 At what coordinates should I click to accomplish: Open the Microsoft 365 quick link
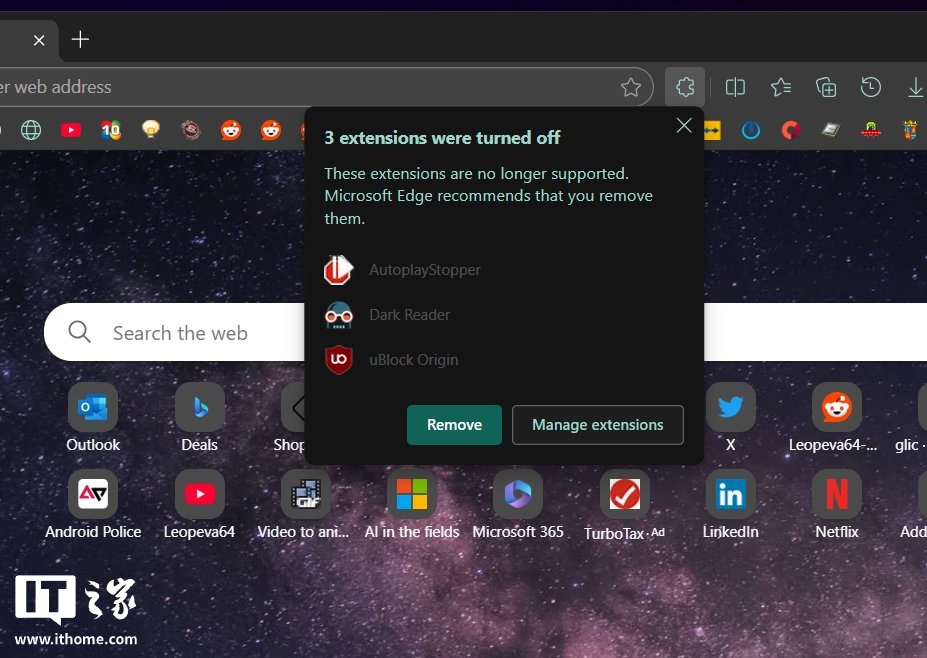click(x=518, y=505)
